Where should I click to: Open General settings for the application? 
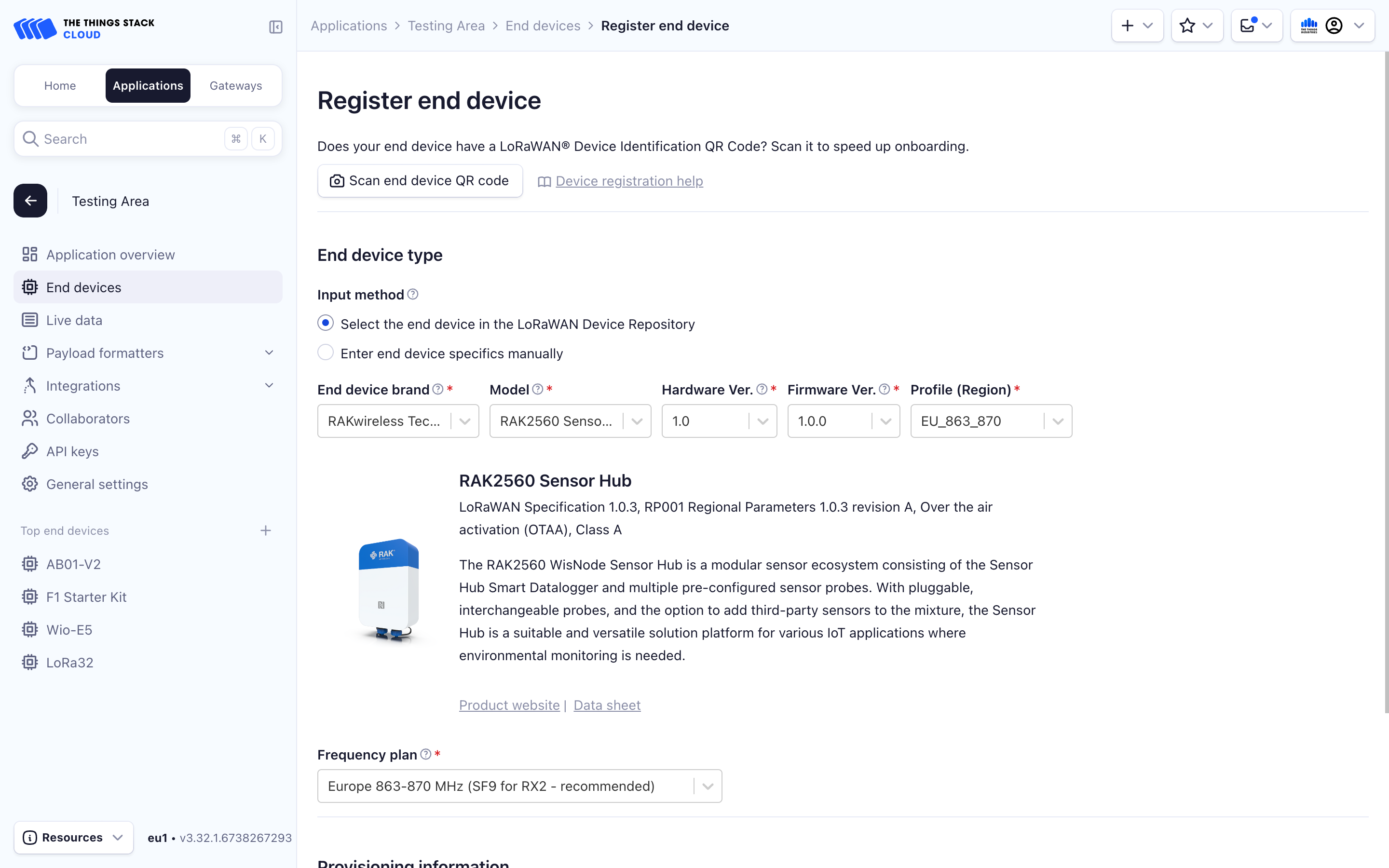click(x=96, y=484)
